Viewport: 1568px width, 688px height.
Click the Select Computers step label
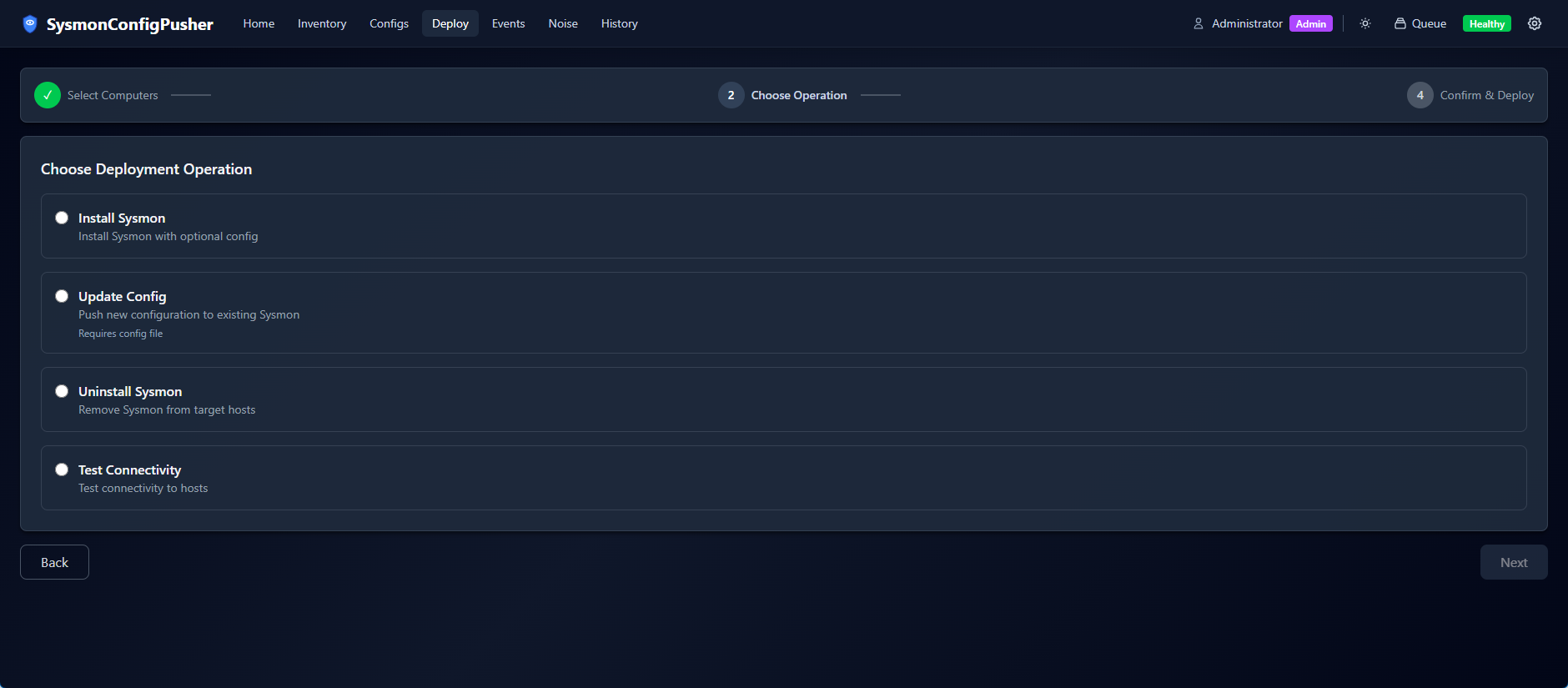click(113, 95)
